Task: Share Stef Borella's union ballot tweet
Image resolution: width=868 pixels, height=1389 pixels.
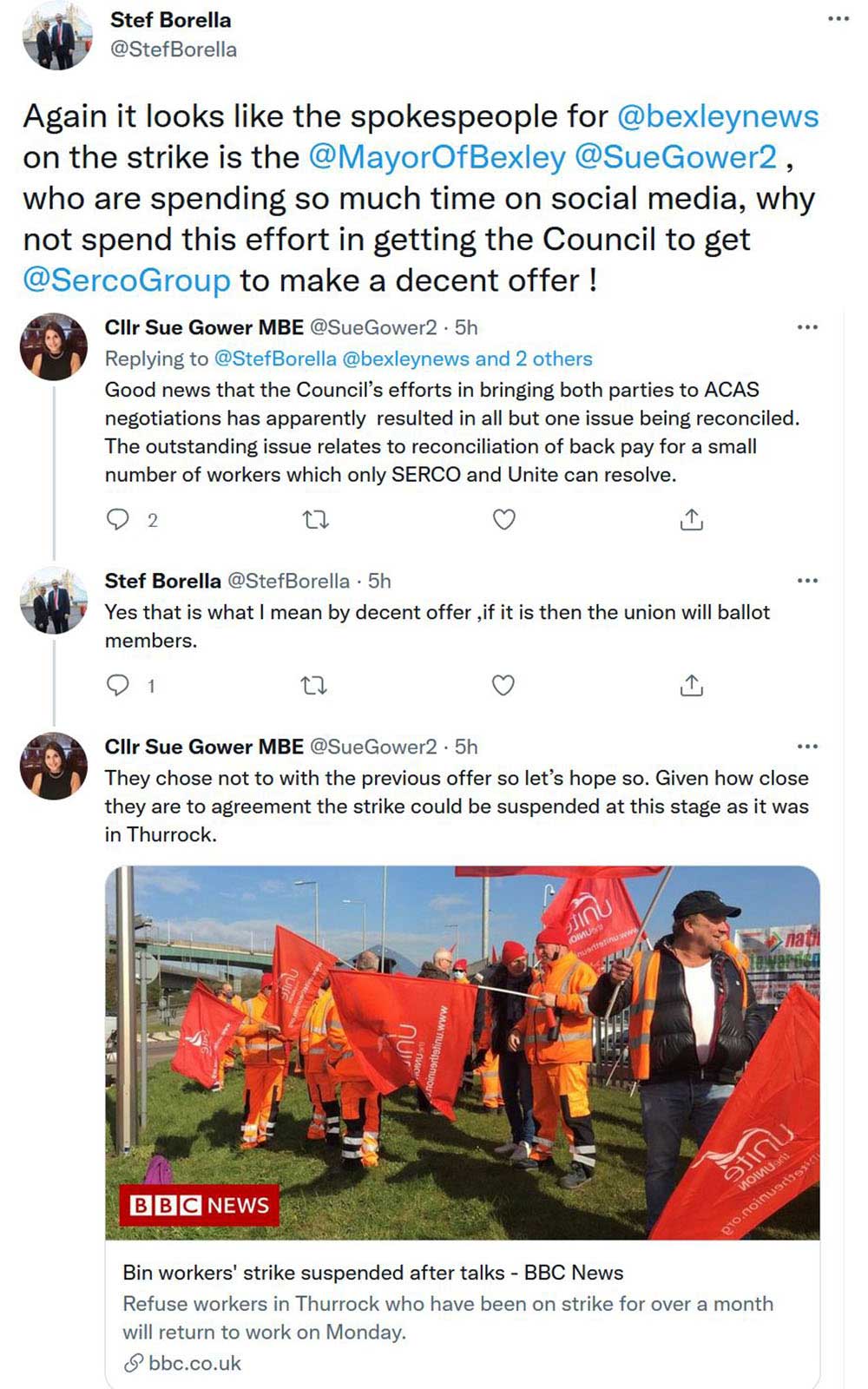Action: click(691, 686)
